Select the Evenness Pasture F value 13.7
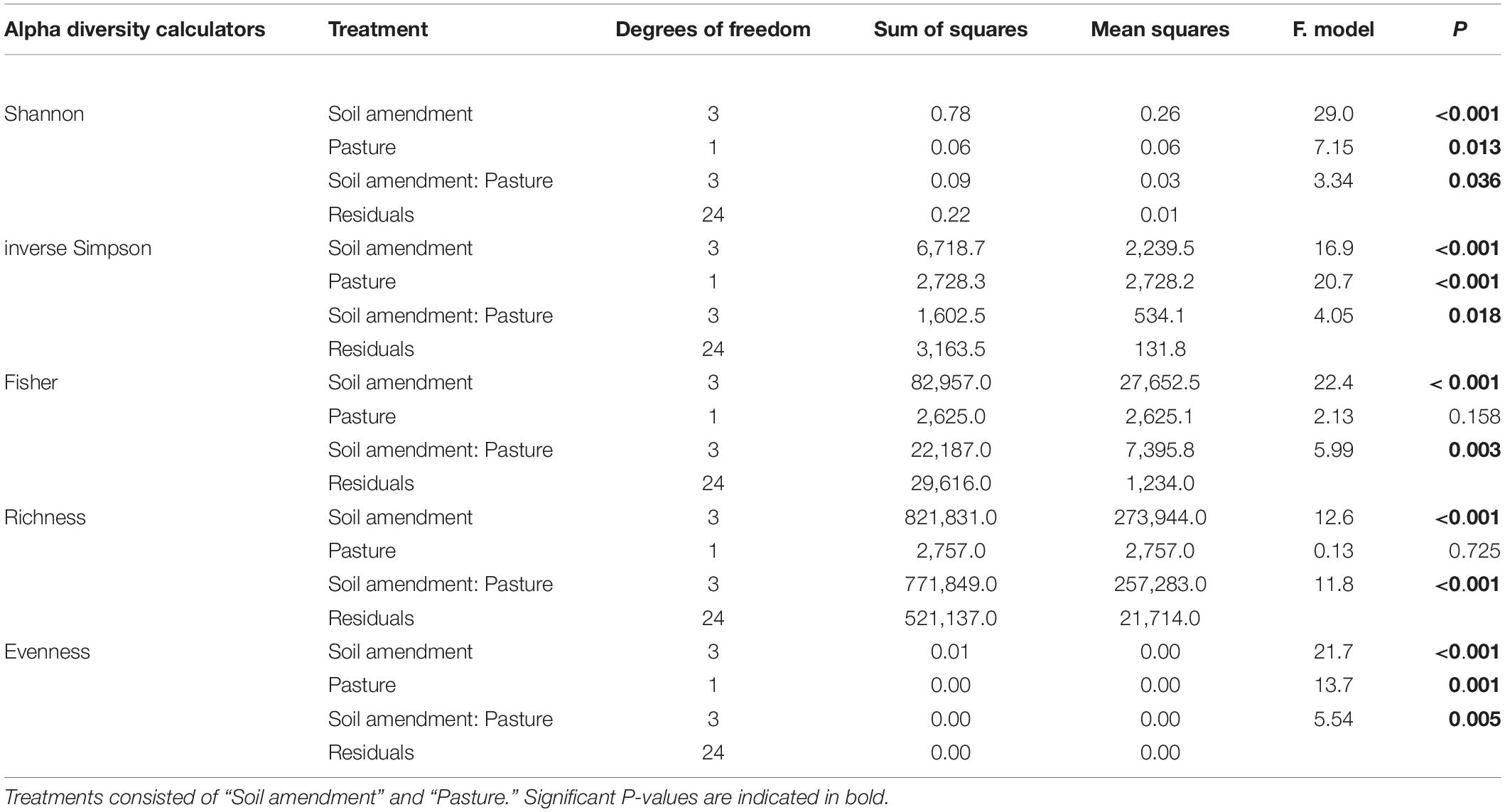The width and height of the screenshot is (1505, 812). pos(1333,685)
